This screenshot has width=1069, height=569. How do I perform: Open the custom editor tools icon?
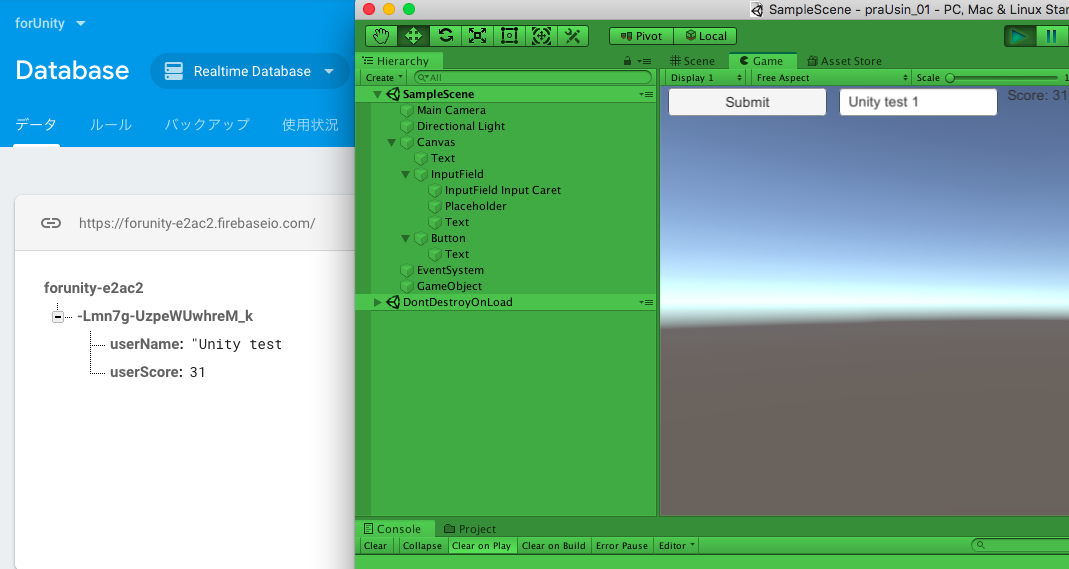pos(573,36)
